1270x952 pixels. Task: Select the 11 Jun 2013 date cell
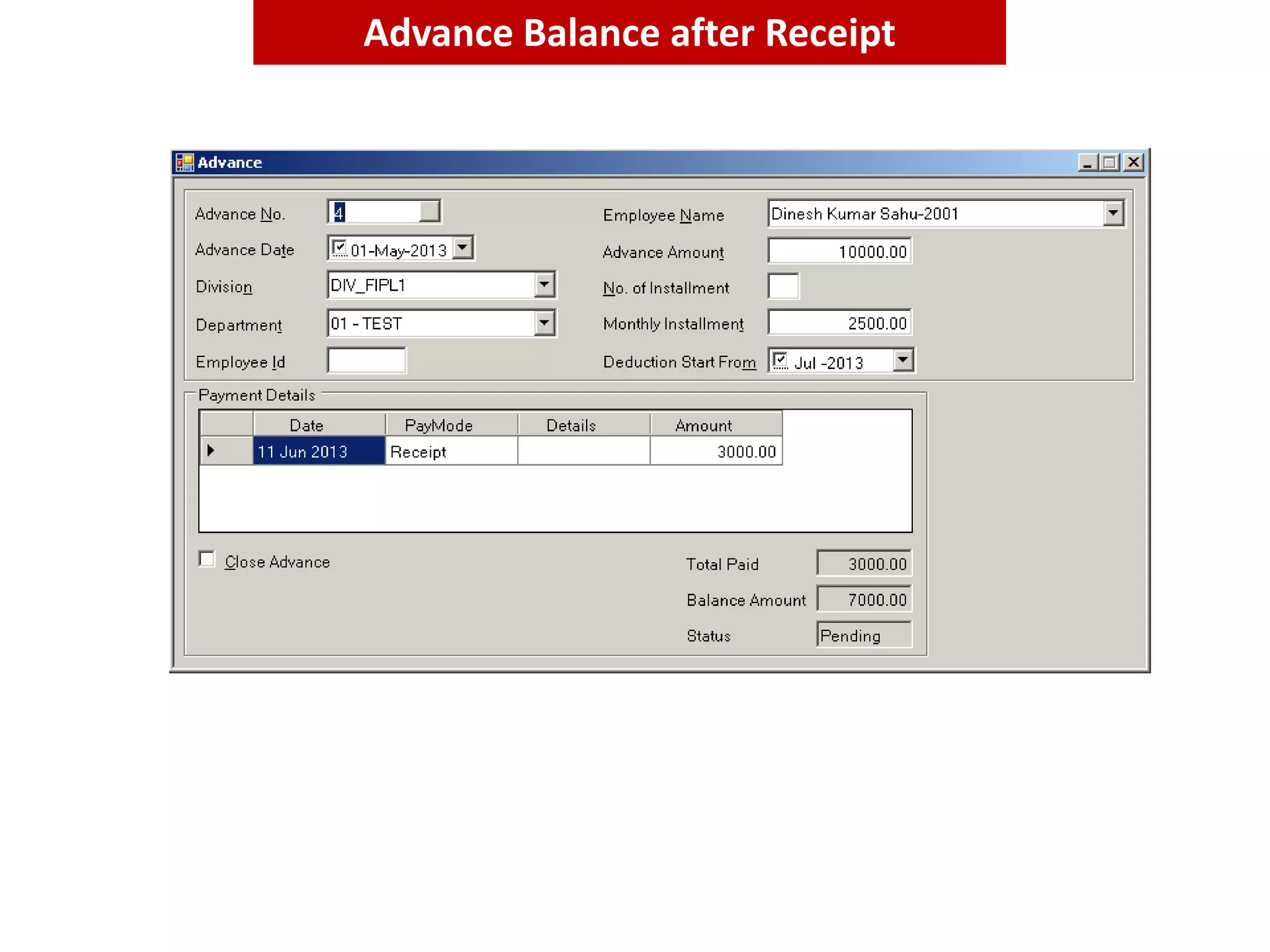(319, 451)
